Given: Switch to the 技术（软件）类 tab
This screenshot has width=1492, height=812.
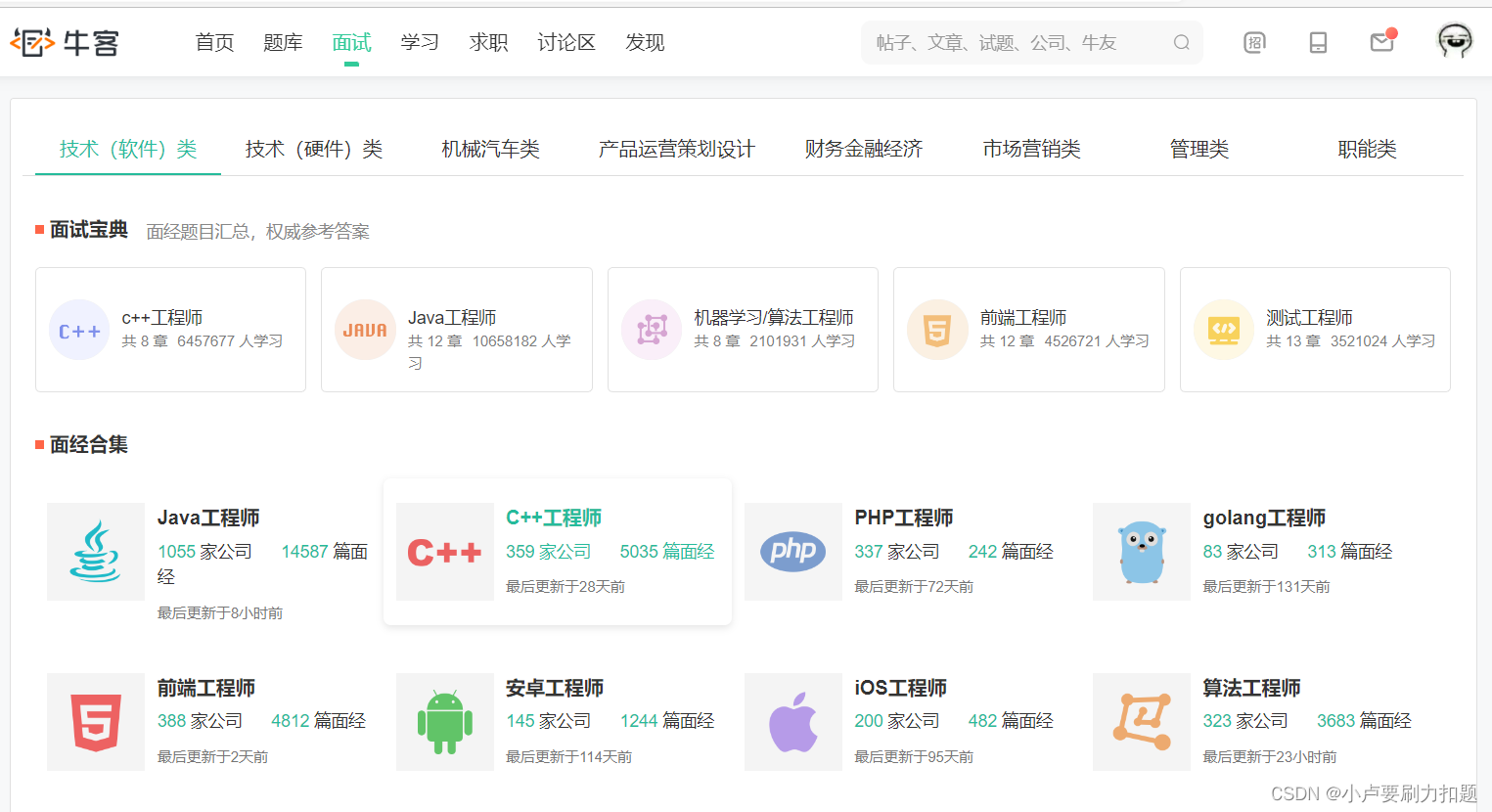Looking at the screenshot, I should [x=128, y=149].
